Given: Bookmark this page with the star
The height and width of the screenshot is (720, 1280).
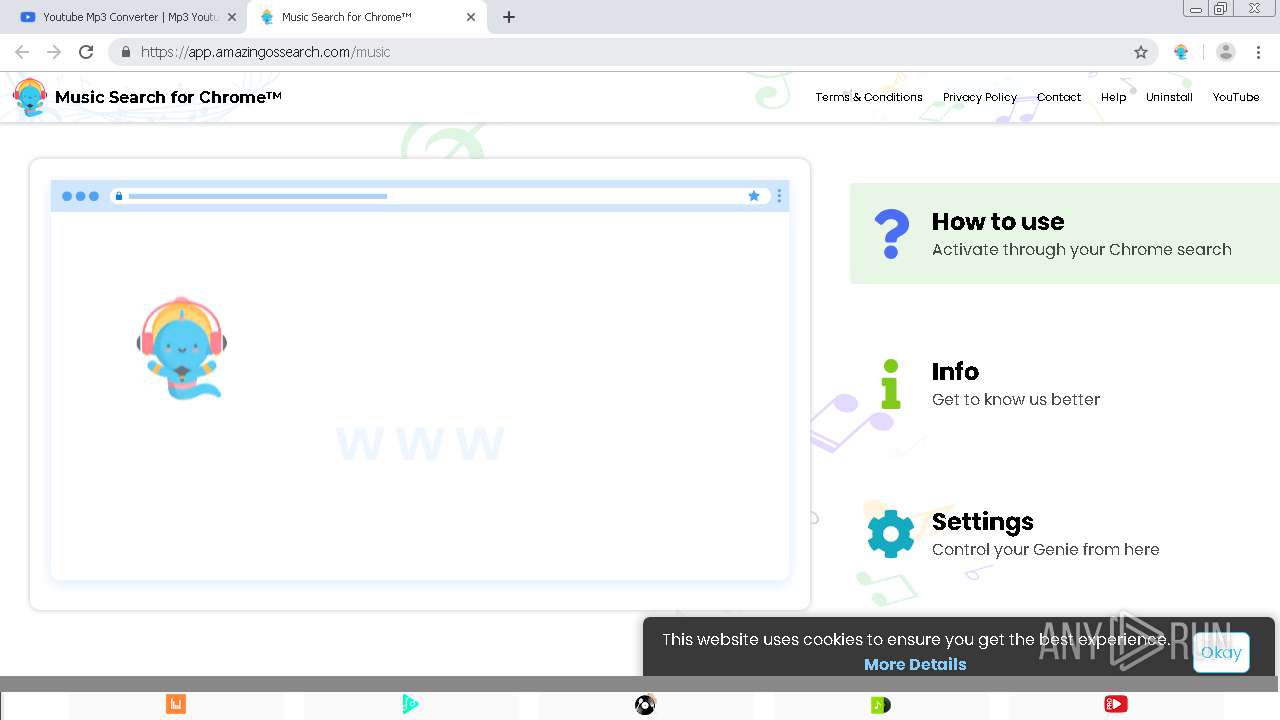Looking at the screenshot, I should [1141, 52].
